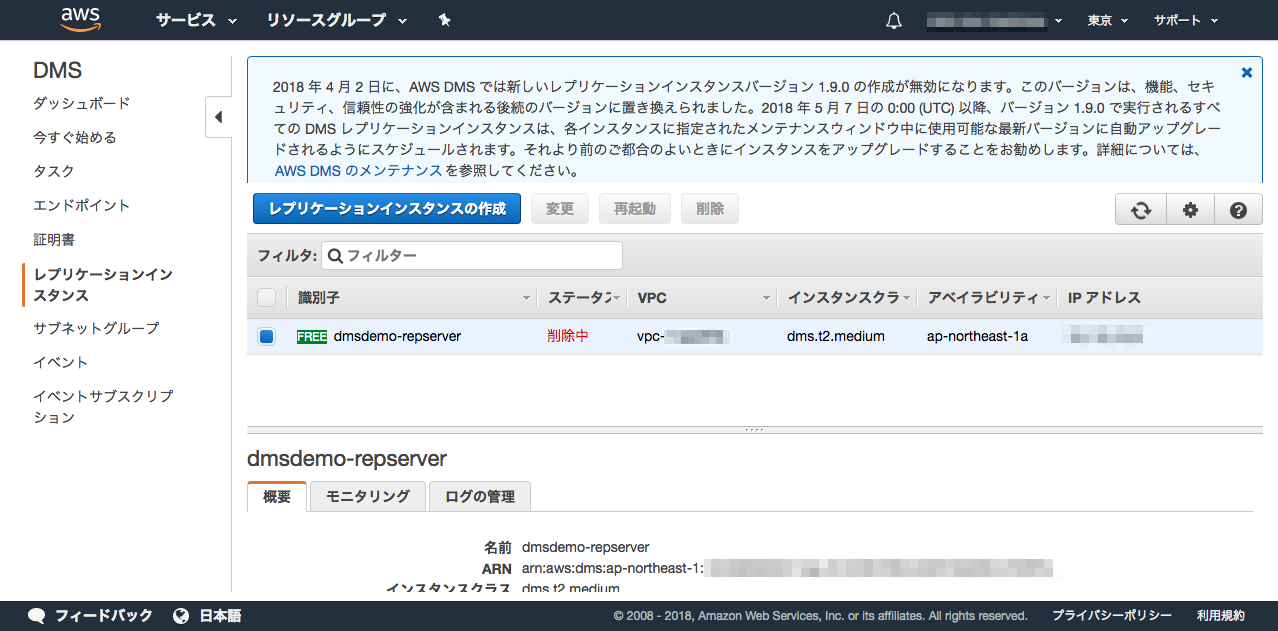Open タスク in sidebar
1278x631 pixels.
tap(54, 171)
